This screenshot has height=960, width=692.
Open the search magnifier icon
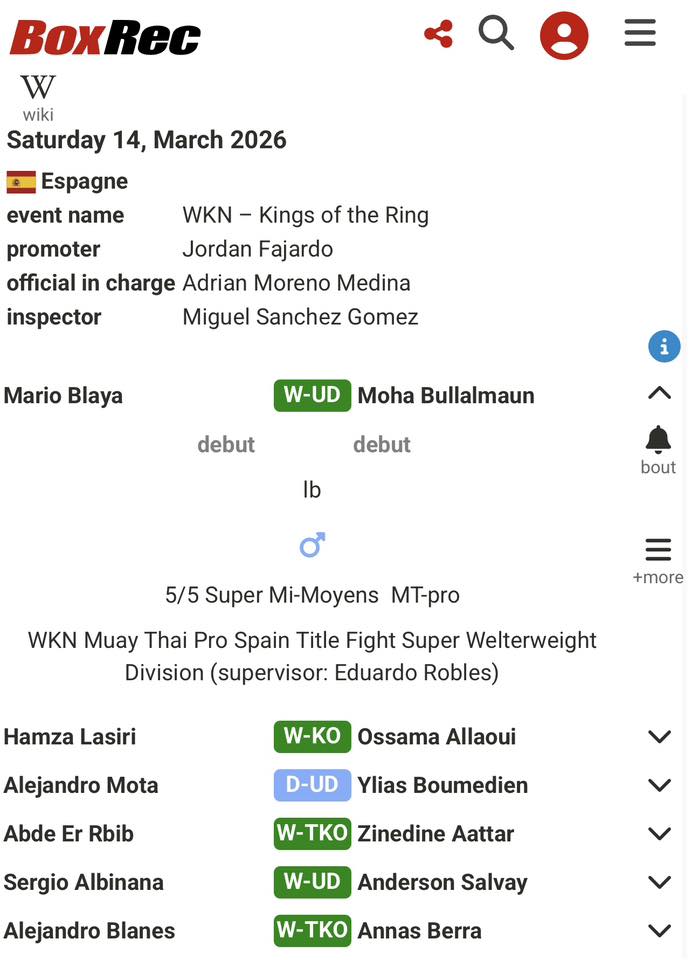click(x=496, y=34)
